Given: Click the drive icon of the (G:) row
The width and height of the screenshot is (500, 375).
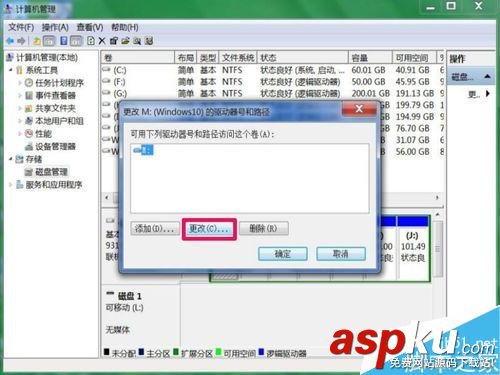Looking at the screenshot, I should click(106, 93).
